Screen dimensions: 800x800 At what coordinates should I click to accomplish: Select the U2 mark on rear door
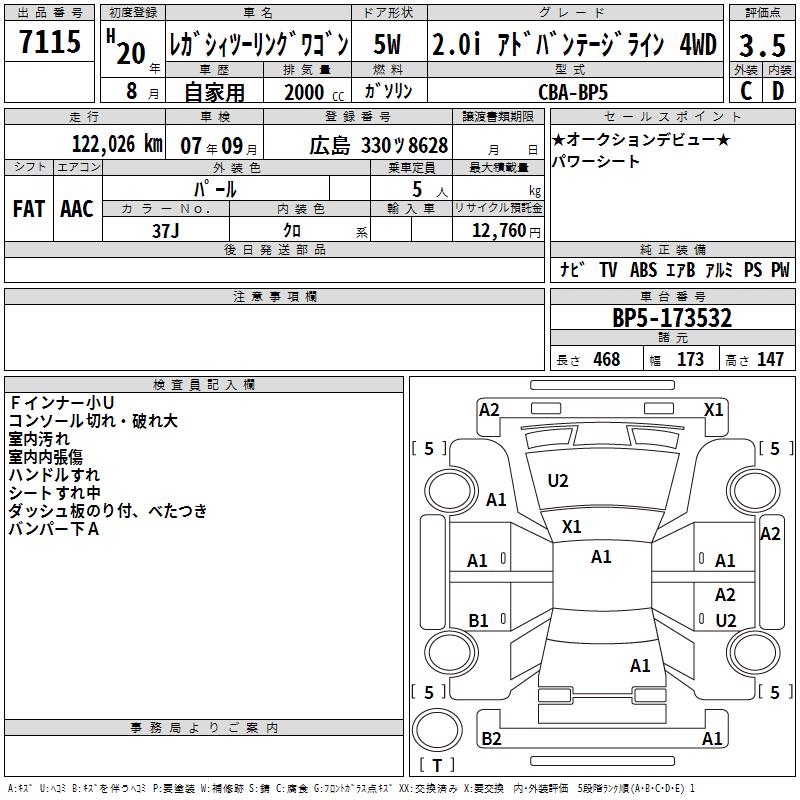point(726,620)
